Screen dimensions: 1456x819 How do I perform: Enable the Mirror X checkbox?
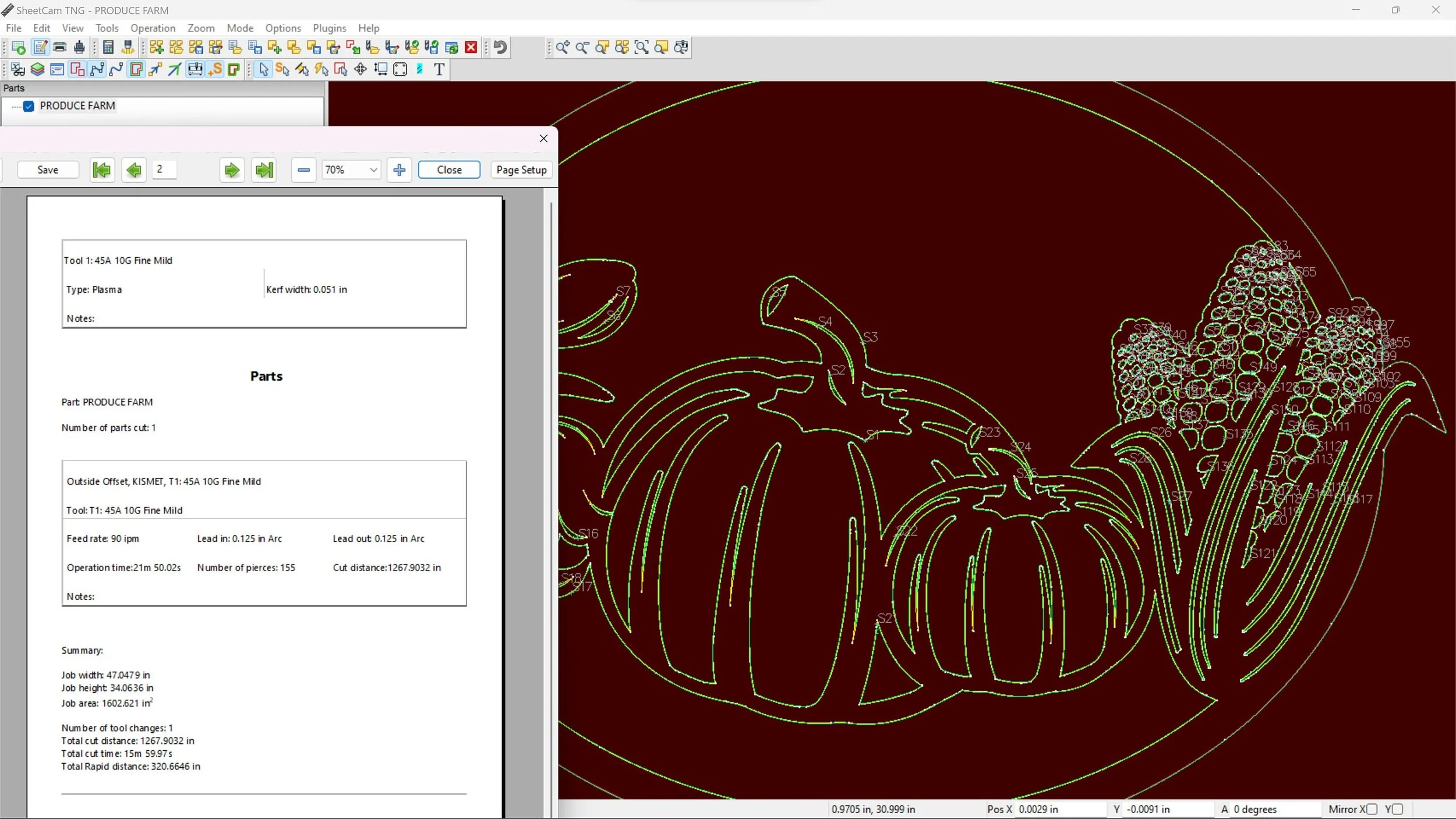[1372, 809]
